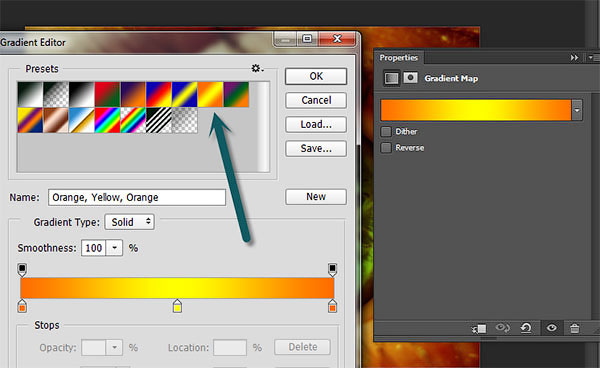Delete adjustment layer with trash icon
Image resolution: width=600 pixels, height=368 pixels.
tap(574, 328)
